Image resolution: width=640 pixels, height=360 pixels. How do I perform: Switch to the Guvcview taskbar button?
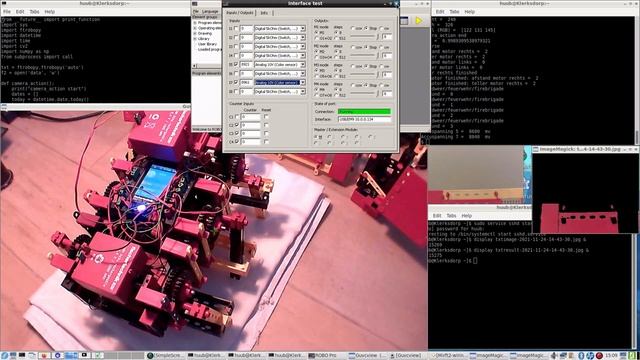(367, 356)
